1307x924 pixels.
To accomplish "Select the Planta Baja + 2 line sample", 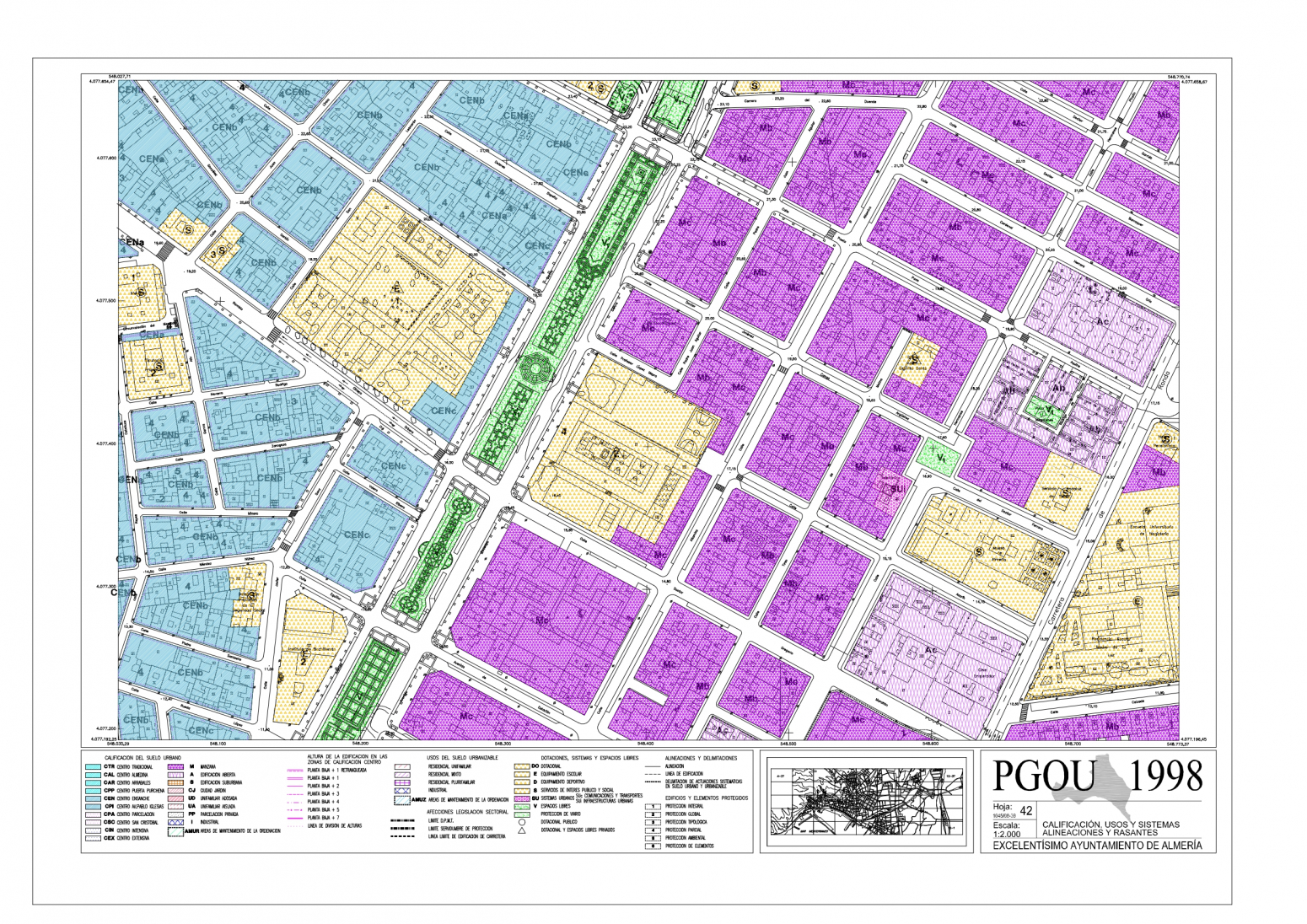I will (295, 786).
